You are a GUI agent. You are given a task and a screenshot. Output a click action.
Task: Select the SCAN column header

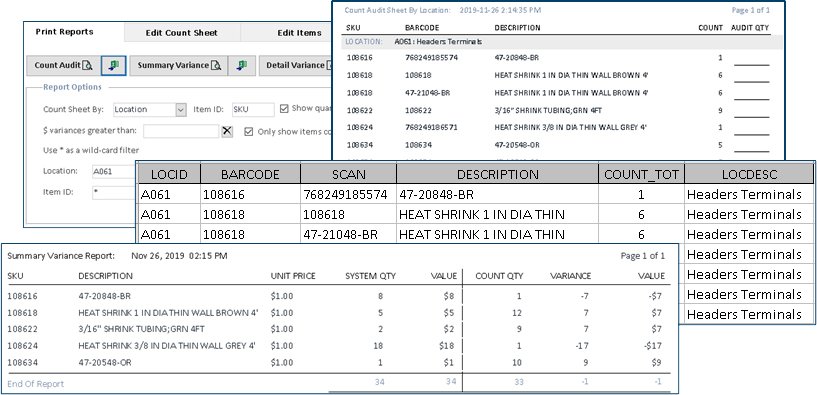tap(349, 174)
